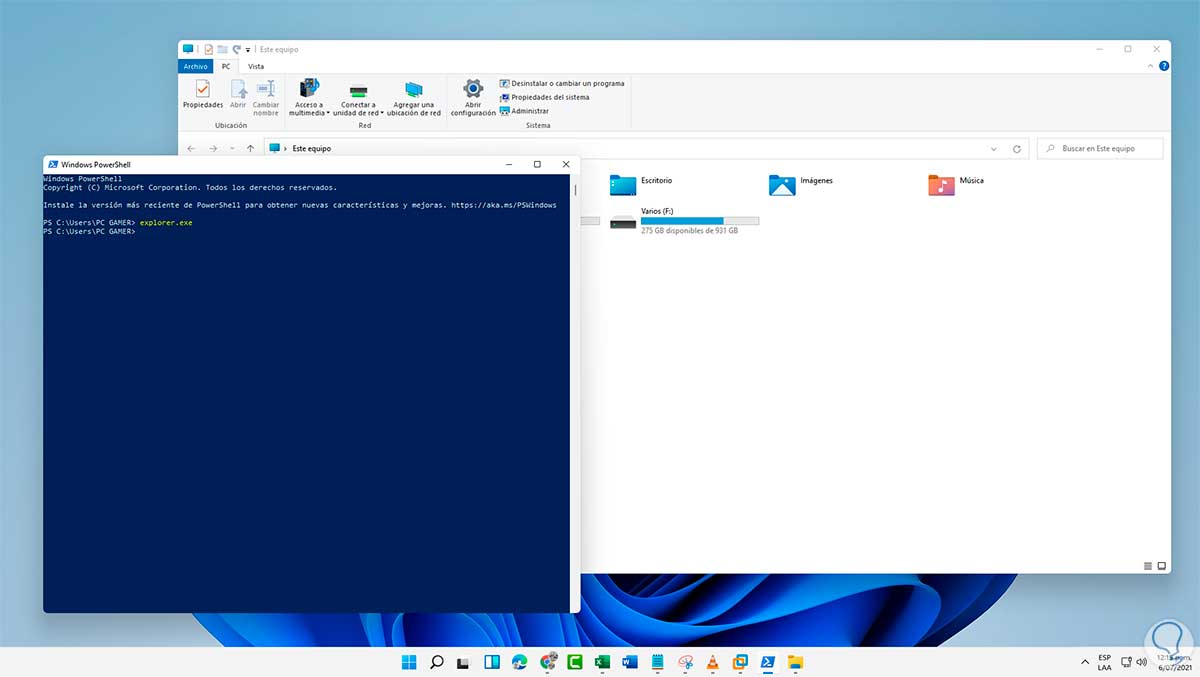Click text '275 GB disponibles de 931 GB'
The image size is (1200, 677).
coord(689,230)
